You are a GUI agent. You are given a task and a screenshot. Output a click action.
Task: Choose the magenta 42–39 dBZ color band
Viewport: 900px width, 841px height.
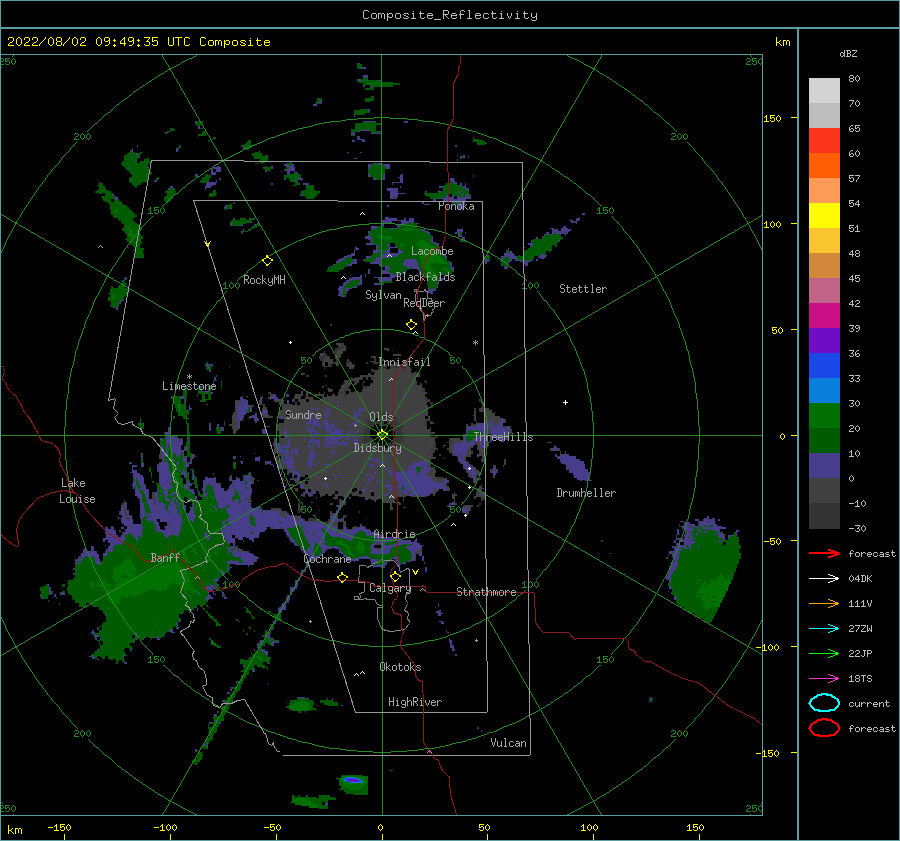[824, 316]
